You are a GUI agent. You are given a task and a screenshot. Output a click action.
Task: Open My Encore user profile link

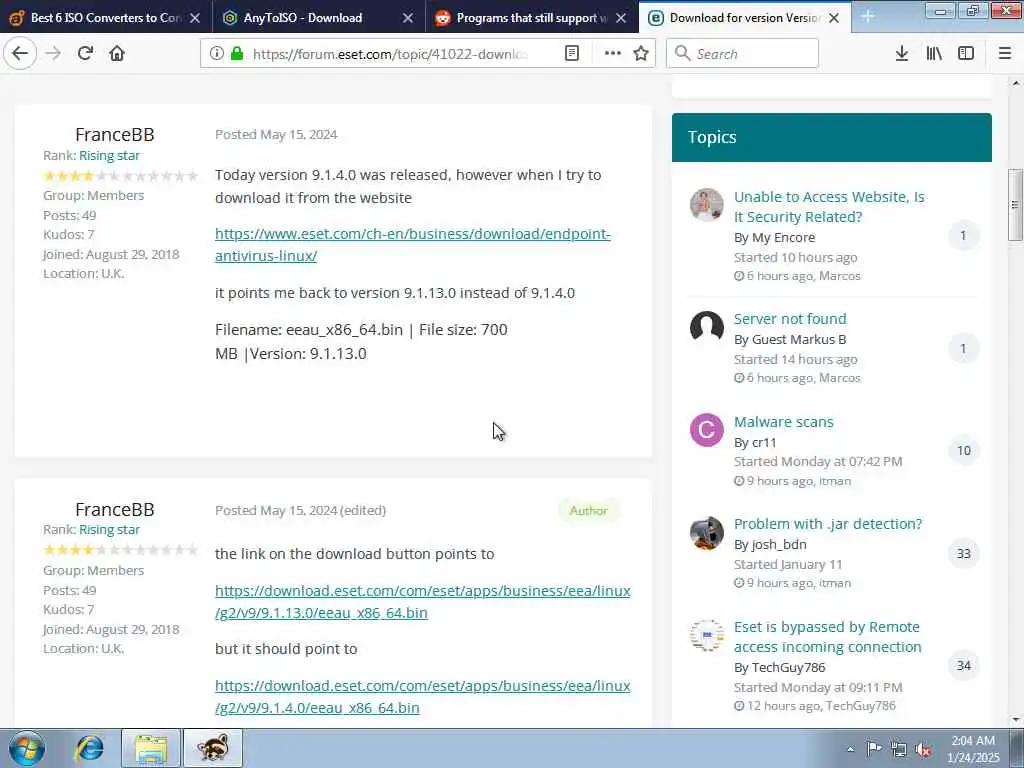[784, 238]
